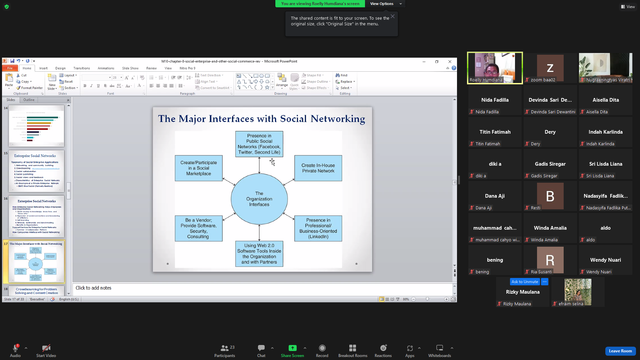Toggle Align Text Left in Paragraph group
This screenshot has width=640, height=360.
(151, 86)
